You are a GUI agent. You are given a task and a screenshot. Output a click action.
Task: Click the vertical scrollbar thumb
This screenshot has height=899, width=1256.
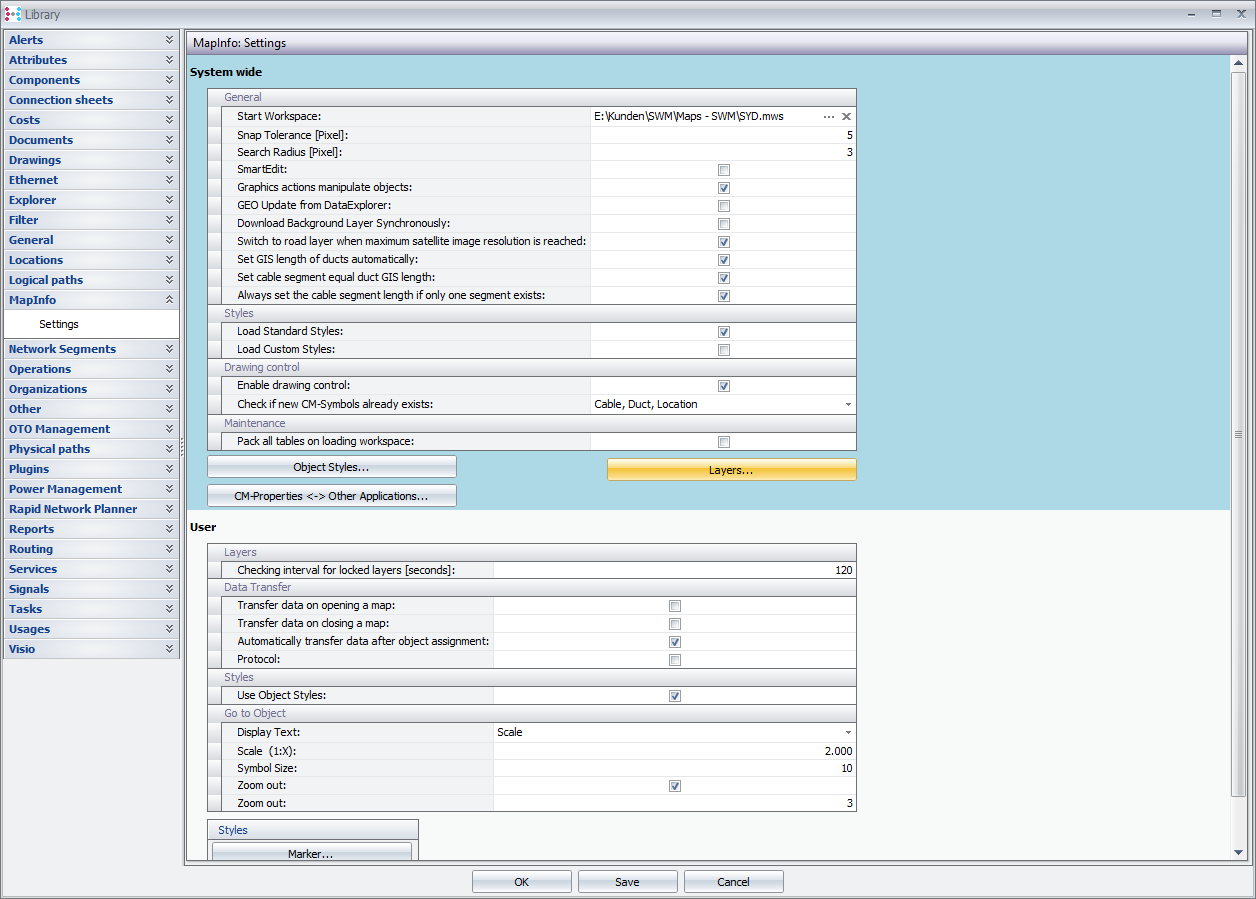pyautogui.click(x=1238, y=434)
